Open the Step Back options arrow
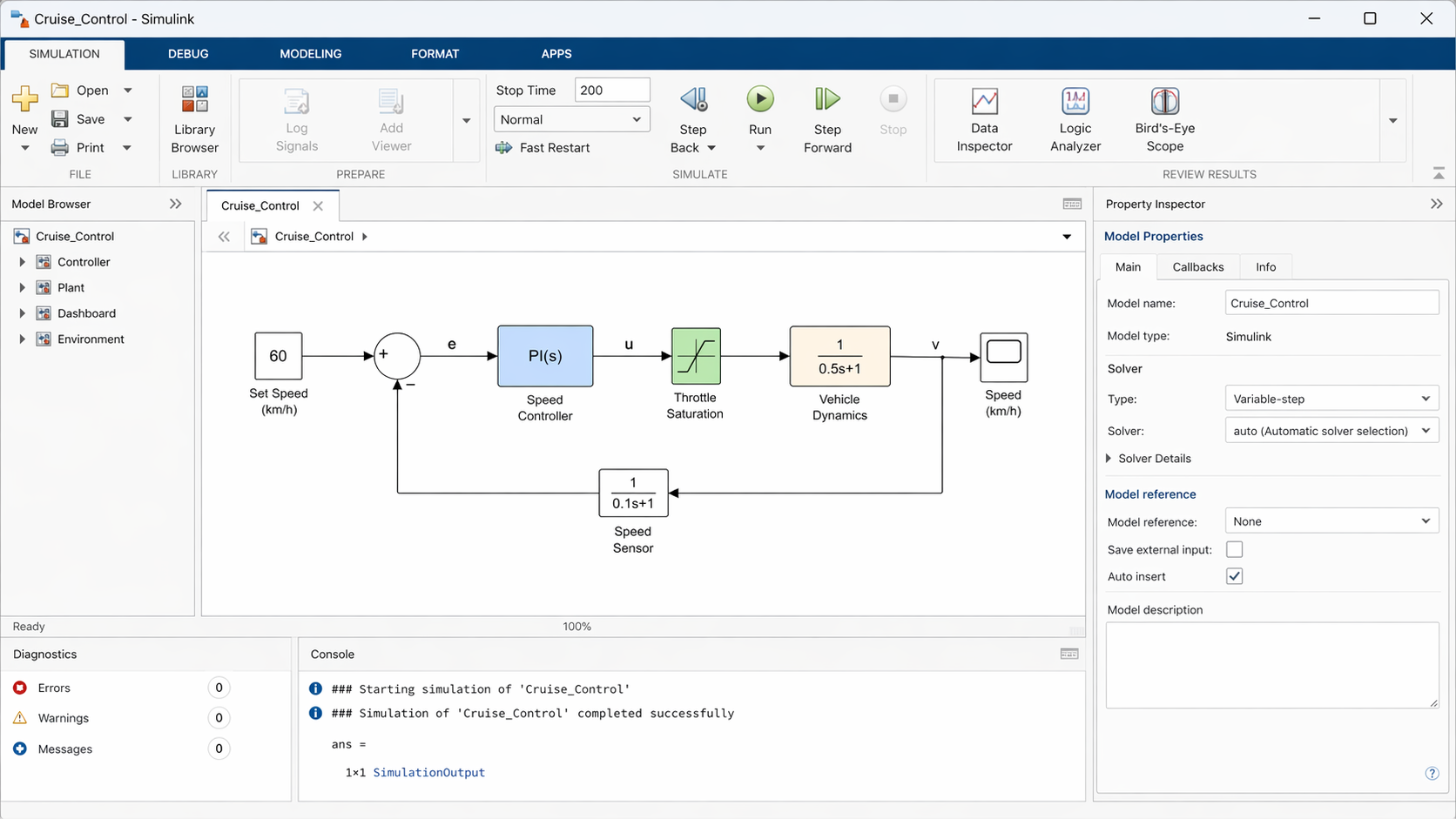 [x=711, y=148]
